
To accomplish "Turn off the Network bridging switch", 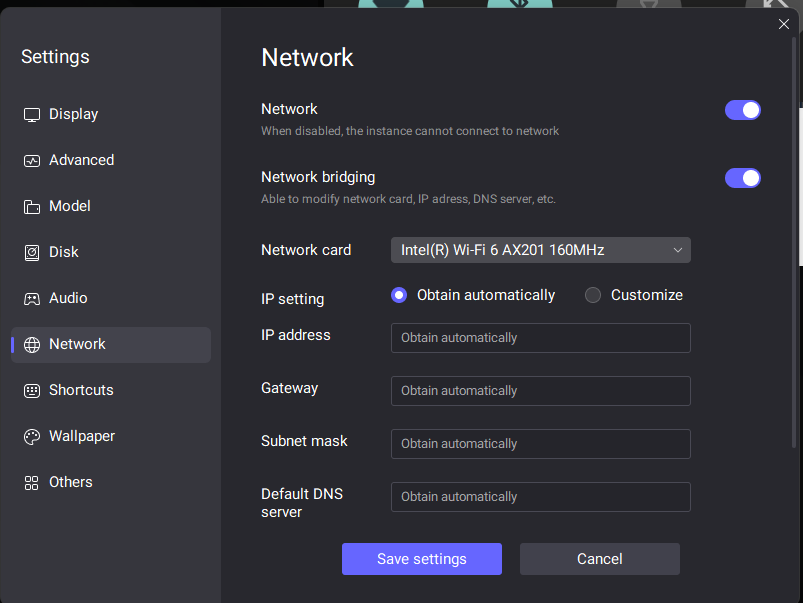I will tap(743, 178).
